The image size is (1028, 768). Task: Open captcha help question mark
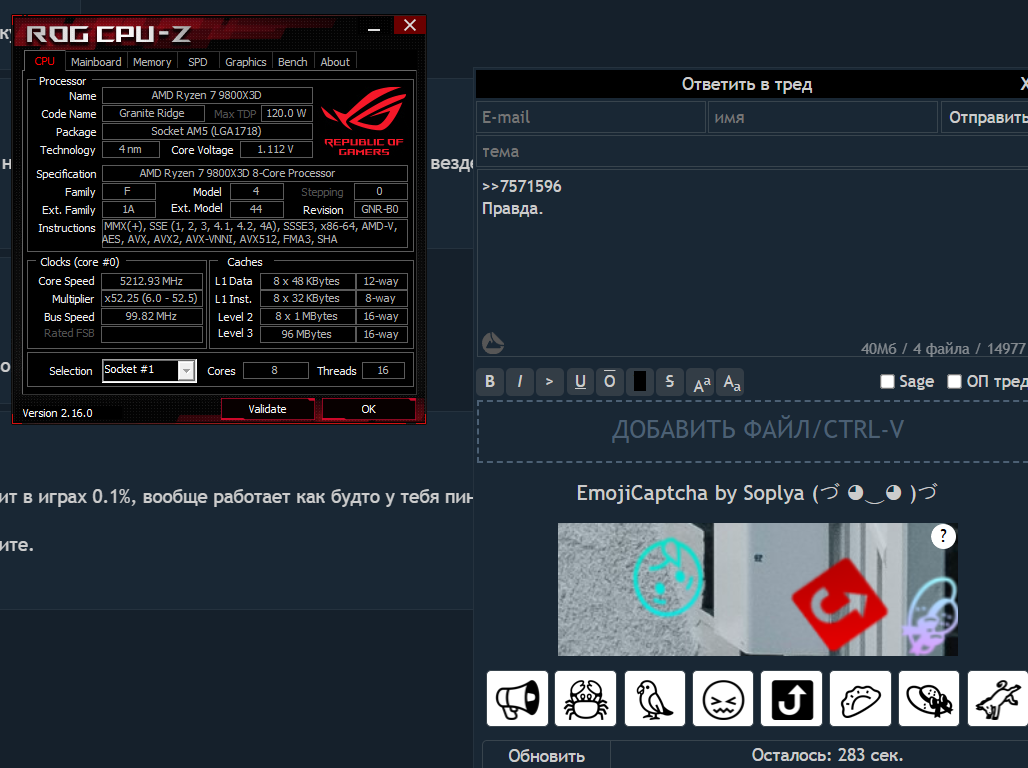click(943, 536)
